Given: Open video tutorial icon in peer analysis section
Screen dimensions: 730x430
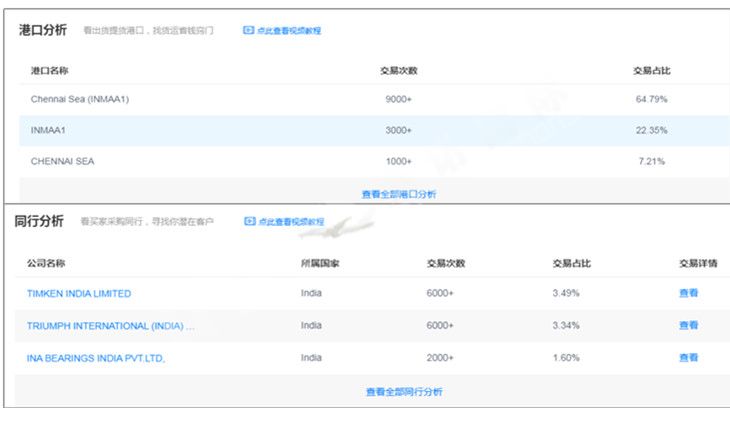Looking at the screenshot, I should [x=250, y=221].
